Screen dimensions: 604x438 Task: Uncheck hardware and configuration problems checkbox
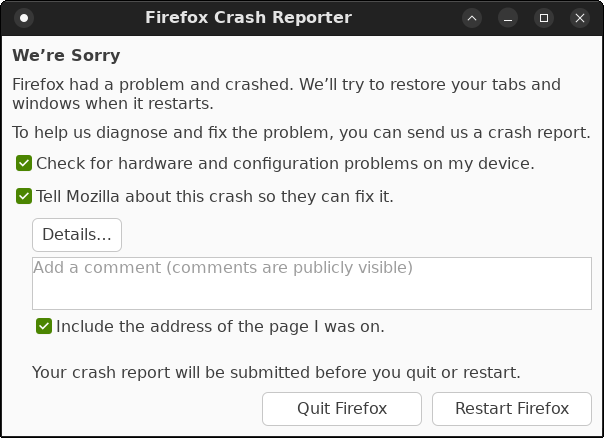(24, 163)
